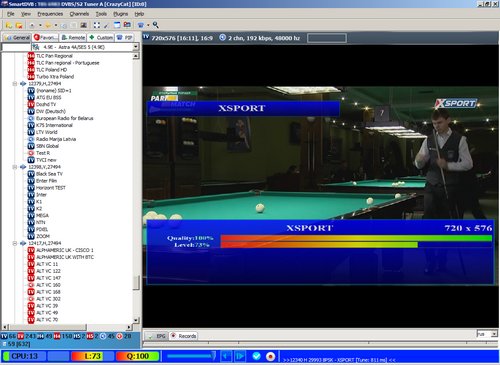Open the View menu
The height and width of the screenshot is (365, 500).
(26, 14)
